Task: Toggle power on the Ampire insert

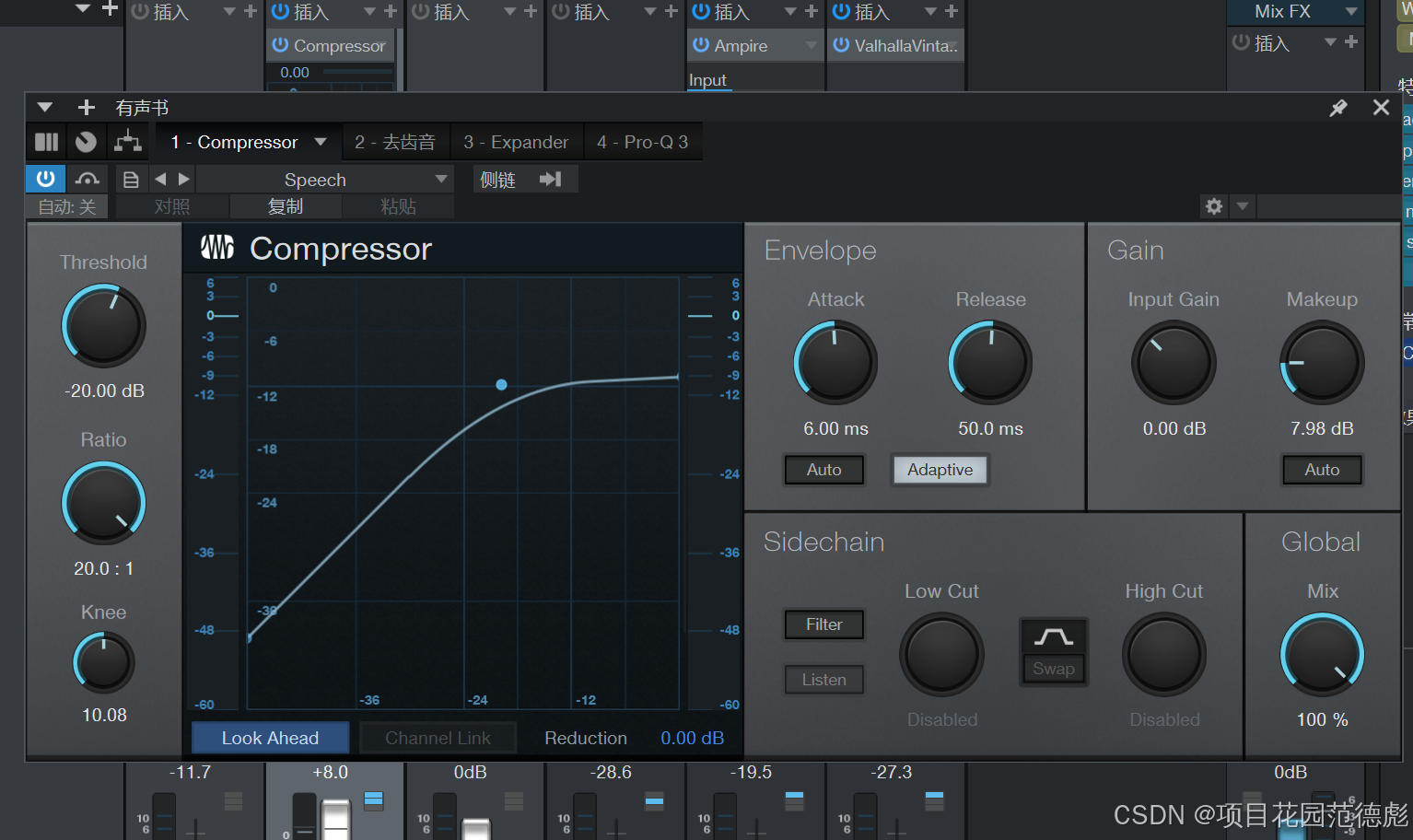Action: (701, 44)
